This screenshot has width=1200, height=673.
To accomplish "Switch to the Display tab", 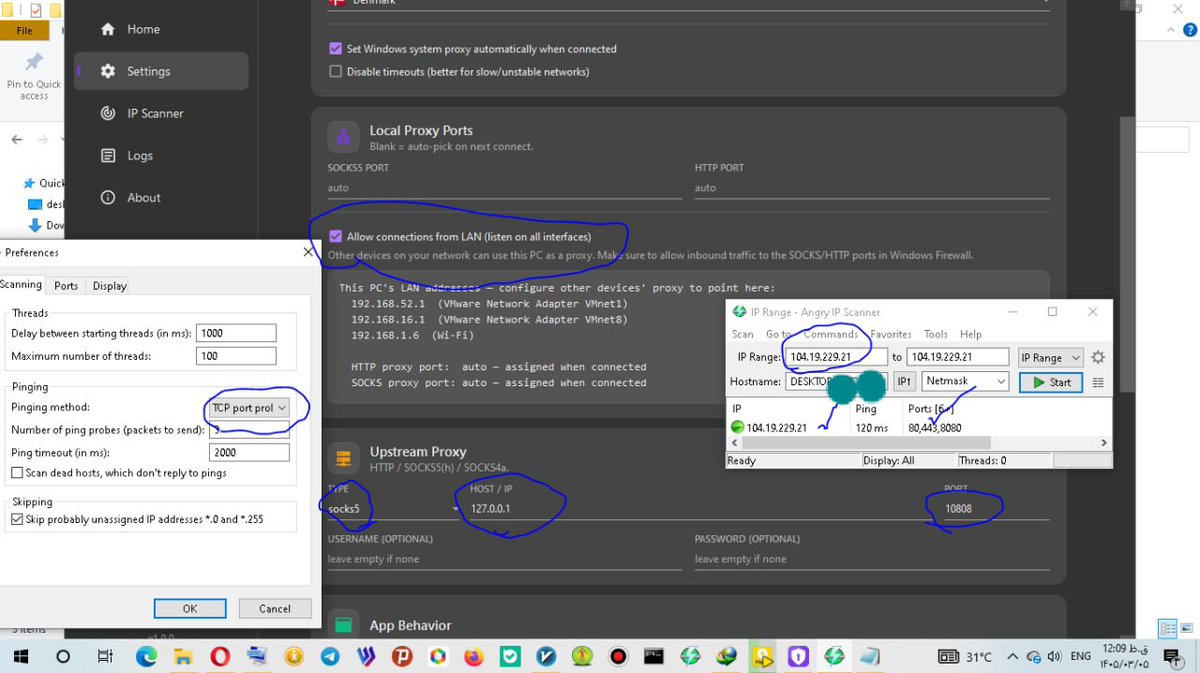I will [110, 286].
